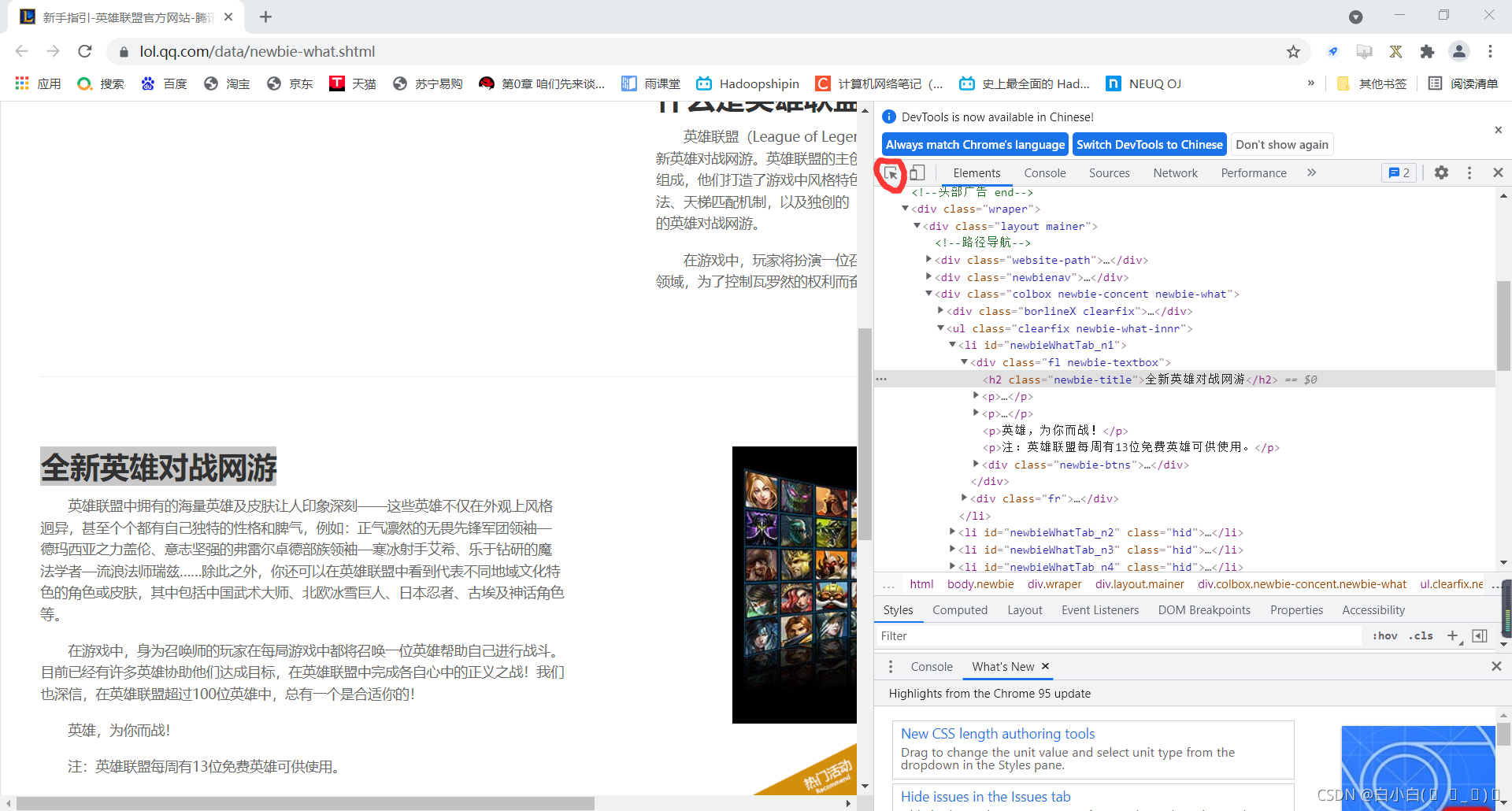Open NEUQ OJ bookmark
This screenshot has height=811, width=1512.
tap(1143, 83)
